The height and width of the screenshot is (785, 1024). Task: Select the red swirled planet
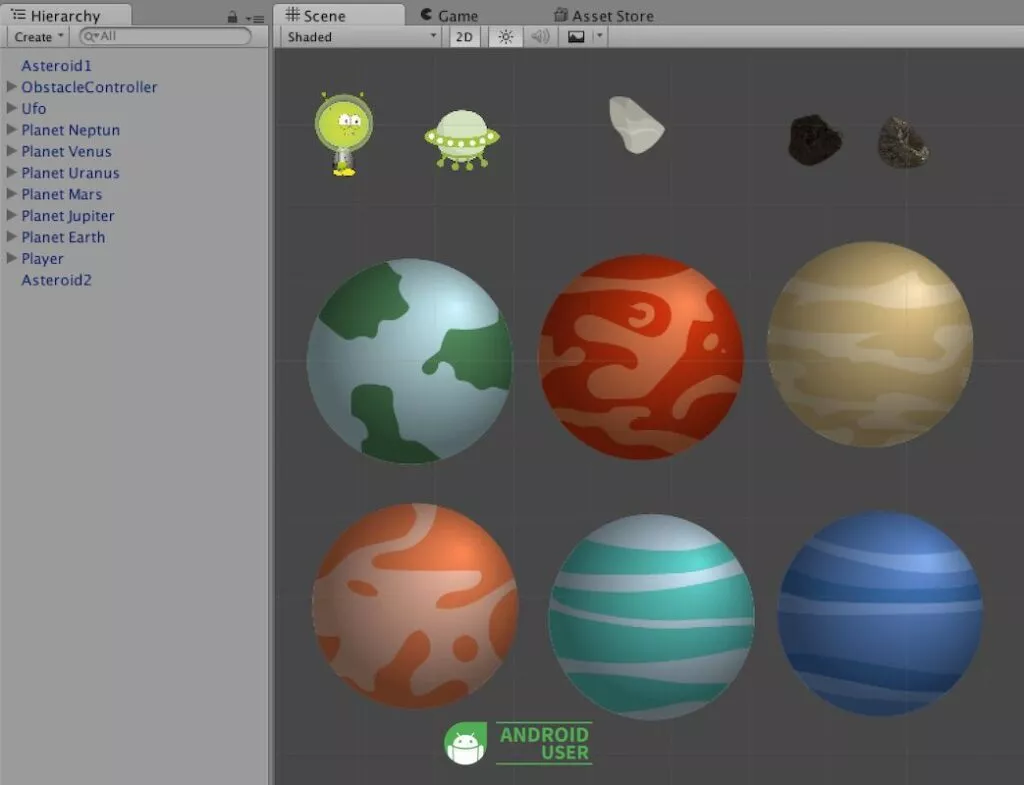click(x=640, y=357)
